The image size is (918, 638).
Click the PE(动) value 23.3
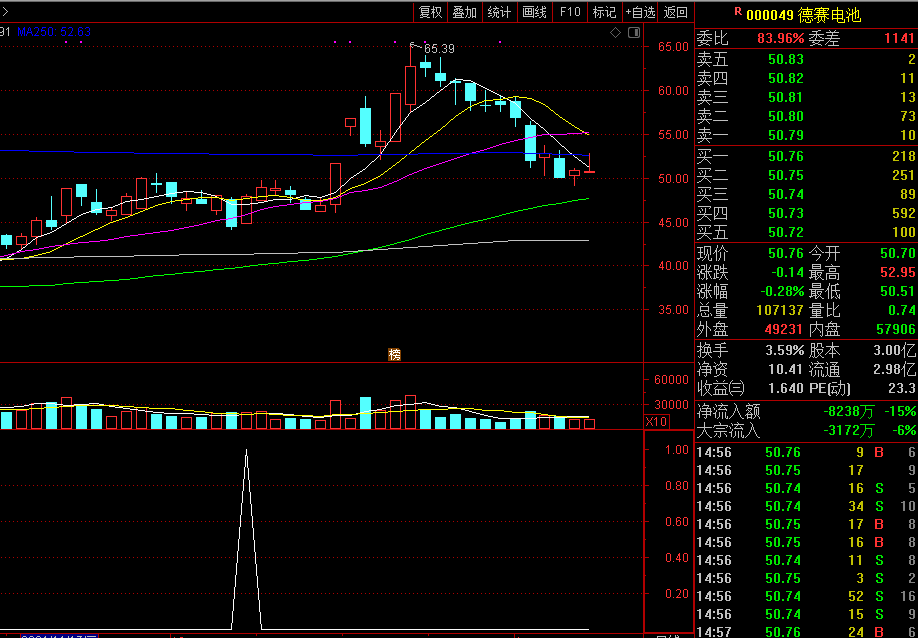pyautogui.click(x=902, y=388)
